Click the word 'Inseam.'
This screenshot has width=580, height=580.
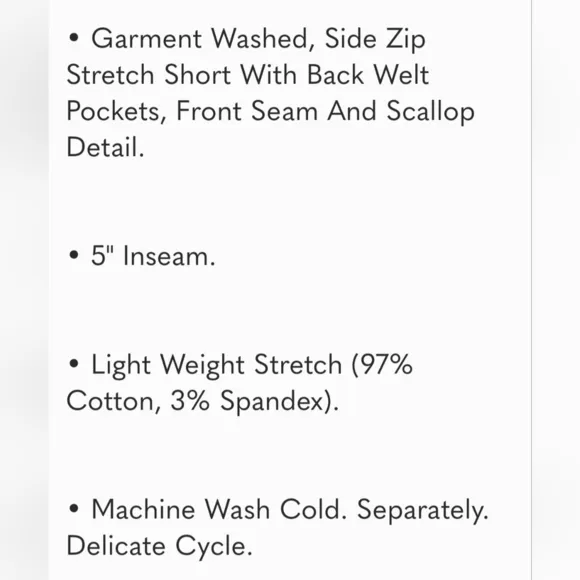point(169,256)
